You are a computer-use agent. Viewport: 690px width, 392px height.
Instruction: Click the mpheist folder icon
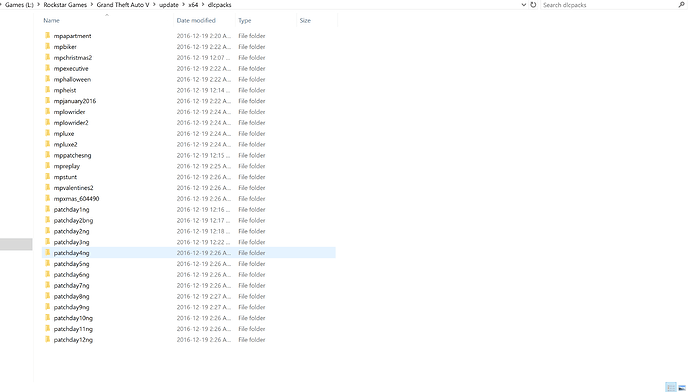[48, 90]
